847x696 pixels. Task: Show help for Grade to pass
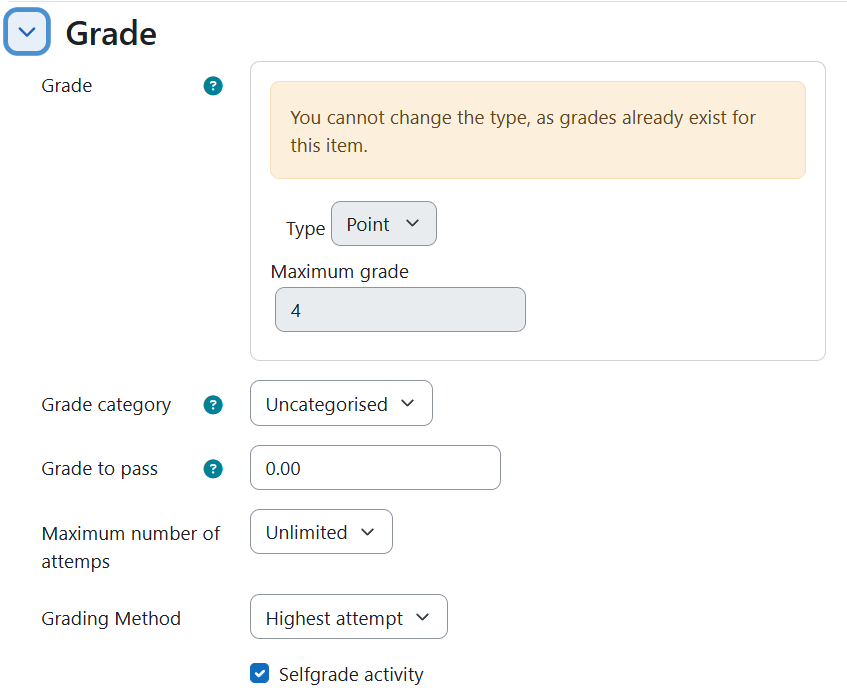click(x=213, y=469)
